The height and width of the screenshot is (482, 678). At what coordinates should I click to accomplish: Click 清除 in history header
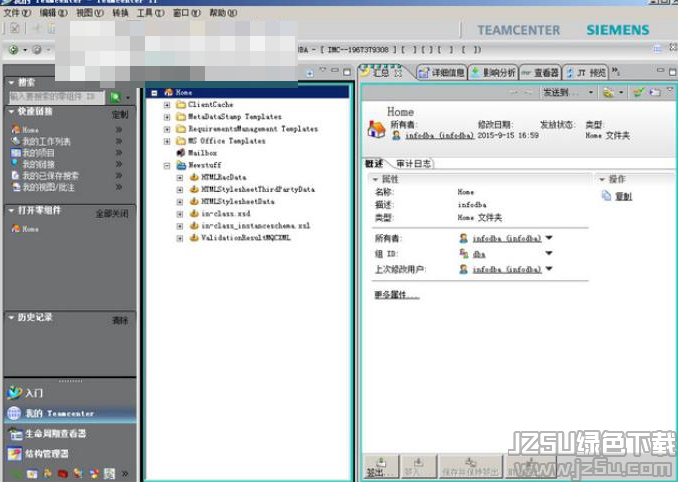[120, 320]
